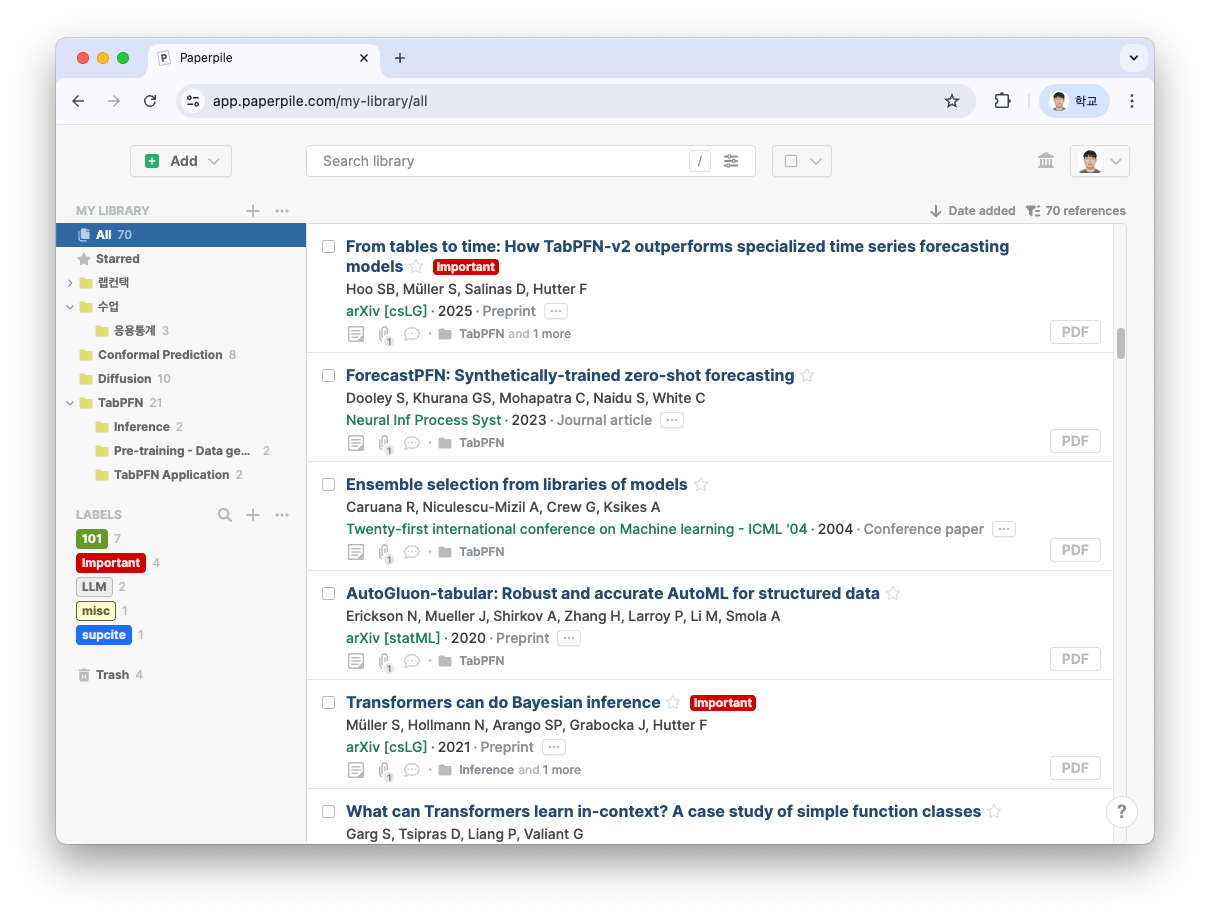1210x918 pixels.
Task: Open the select-all checkbox dropdown
Action: [x=802, y=161]
